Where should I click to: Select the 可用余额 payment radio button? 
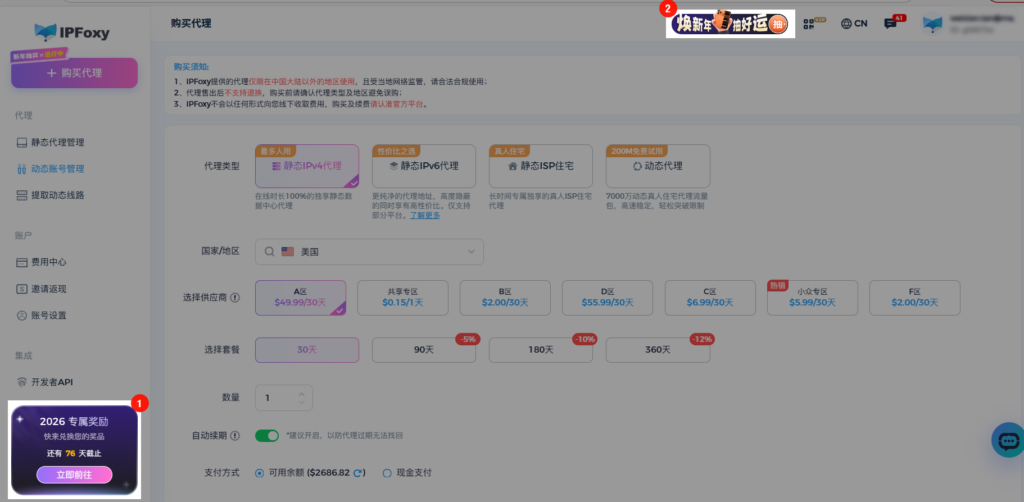[x=260, y=473]
